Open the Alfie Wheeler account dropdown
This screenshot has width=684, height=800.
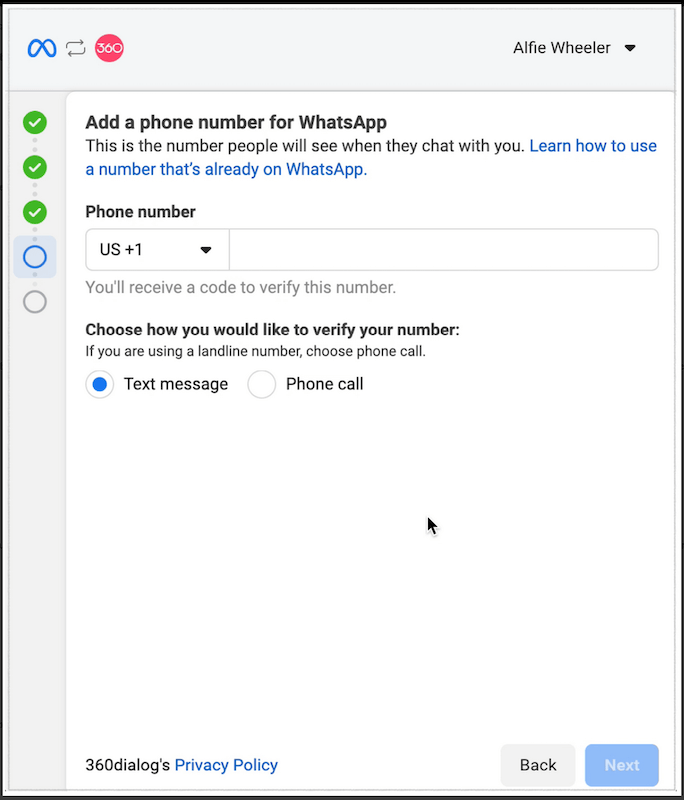pyautogui.click(x=574, y=48)
